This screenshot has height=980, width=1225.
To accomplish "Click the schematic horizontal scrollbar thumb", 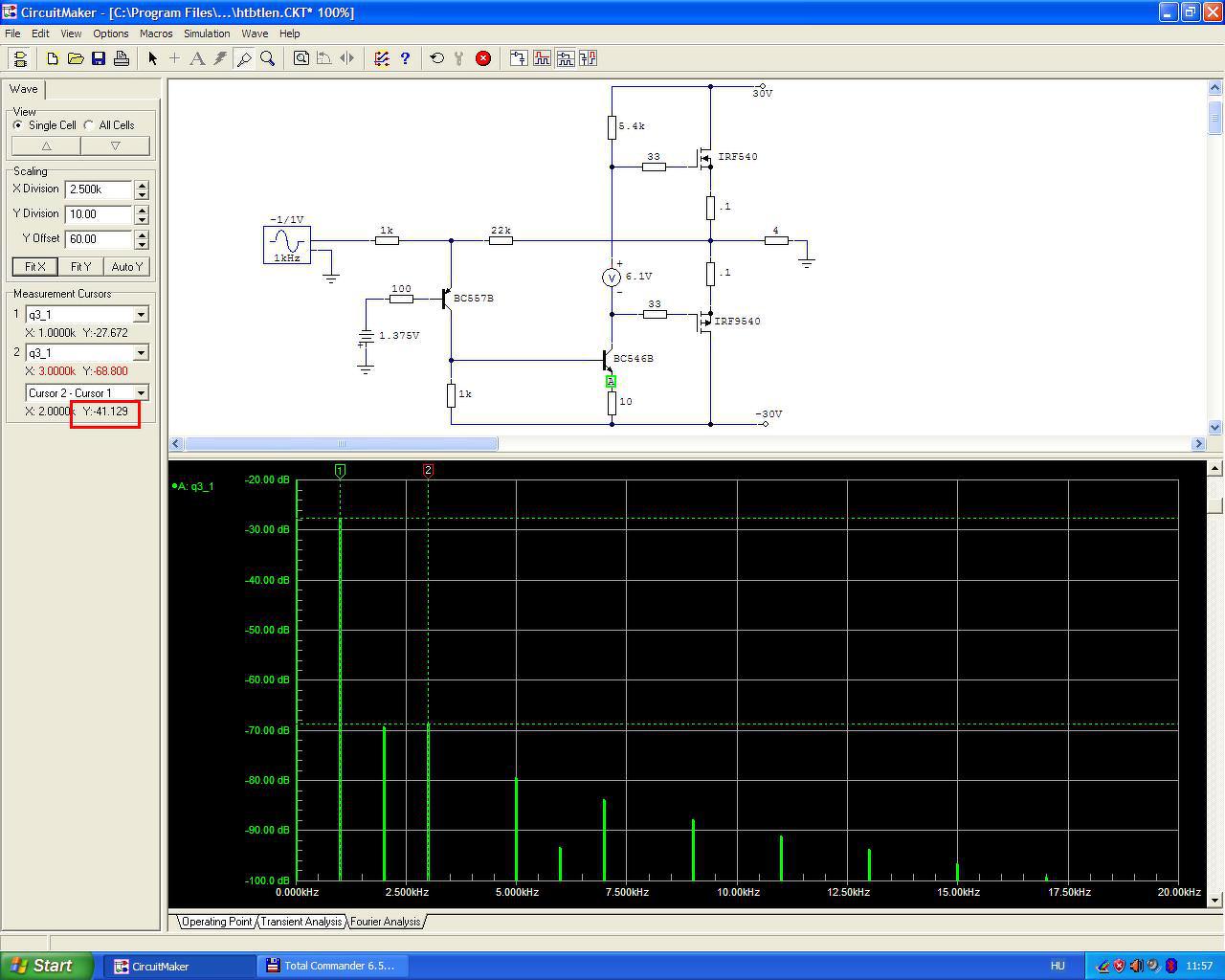I will [x=341, y=444].
